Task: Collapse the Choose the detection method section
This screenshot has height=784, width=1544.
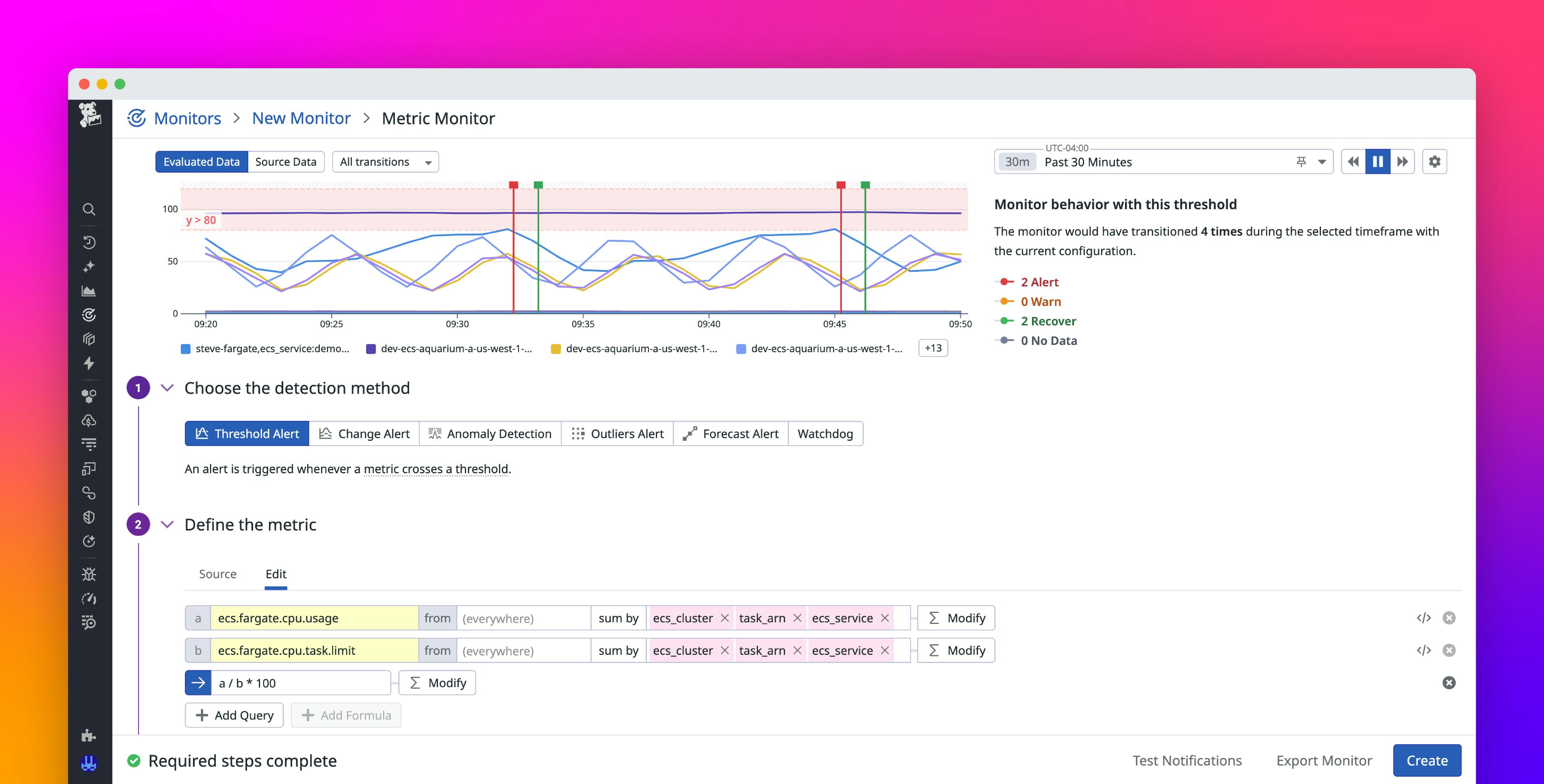Action: 167,388
